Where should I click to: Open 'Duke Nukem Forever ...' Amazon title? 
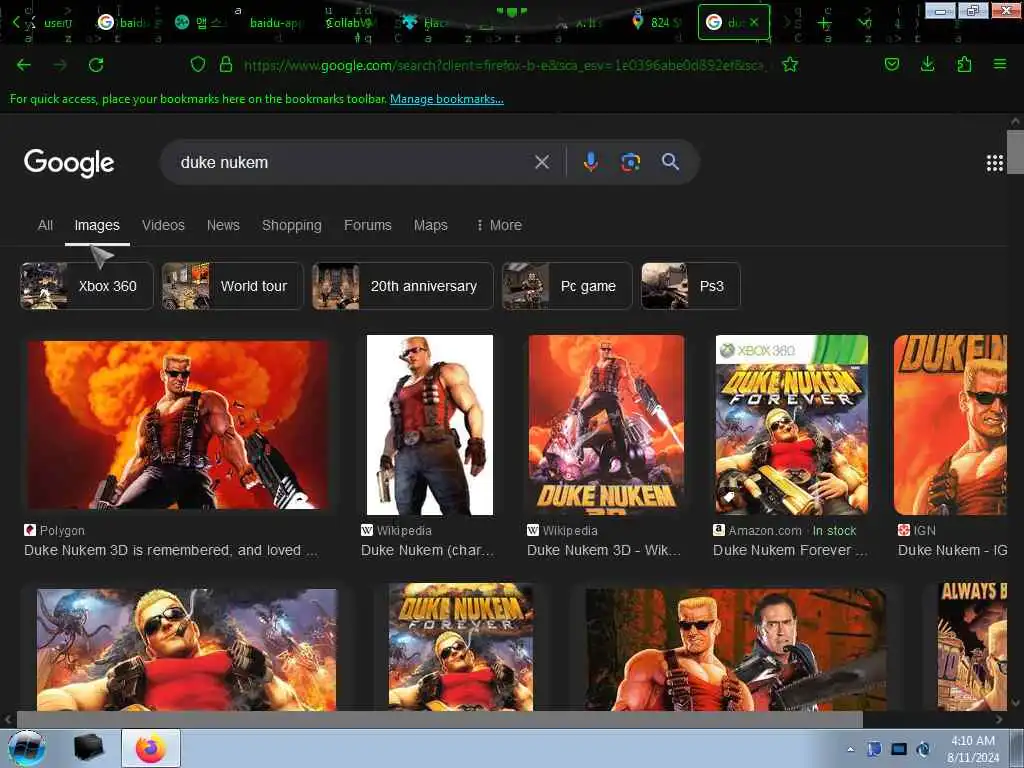click(x=790, y=551)
